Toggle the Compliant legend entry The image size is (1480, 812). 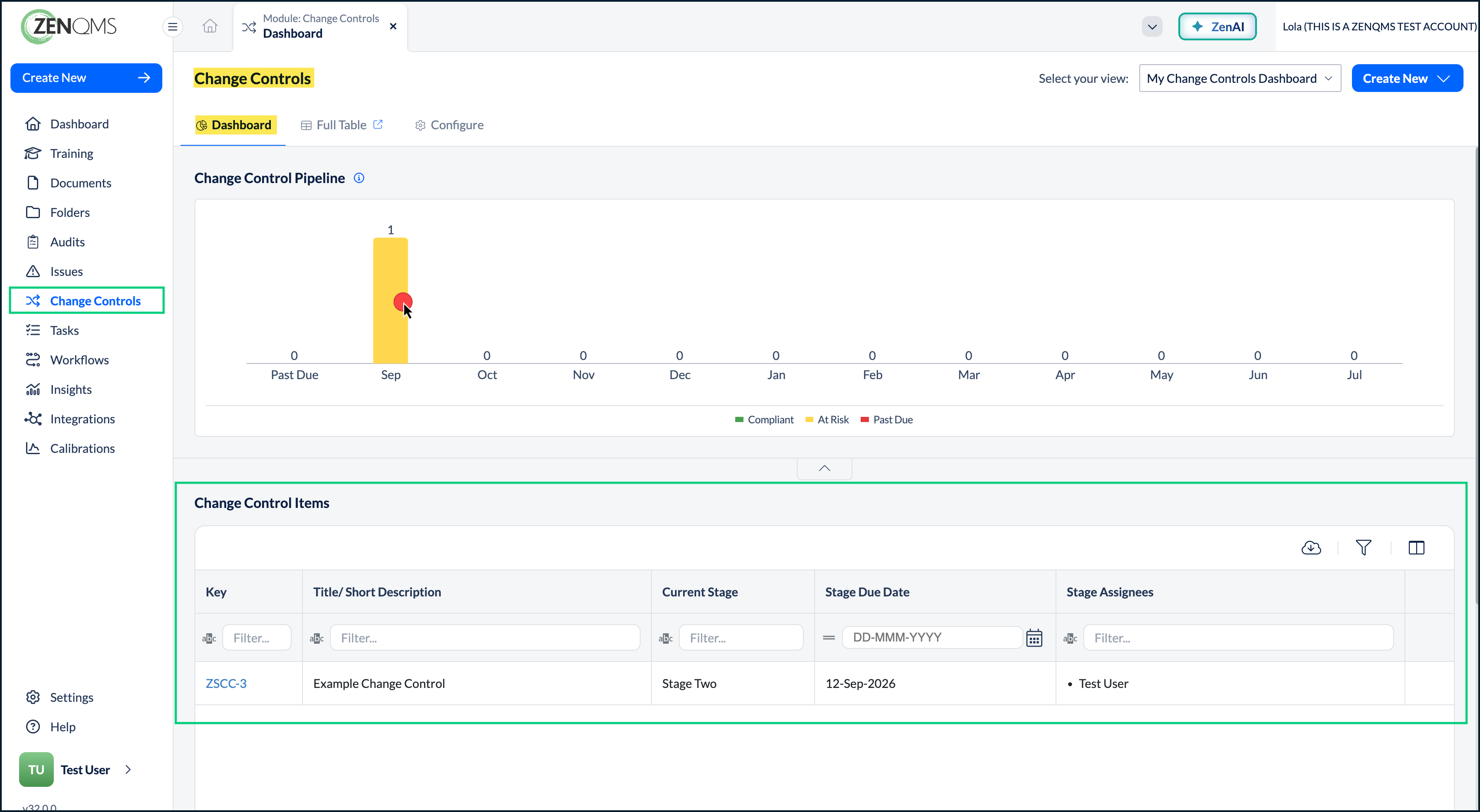point(764,420)
